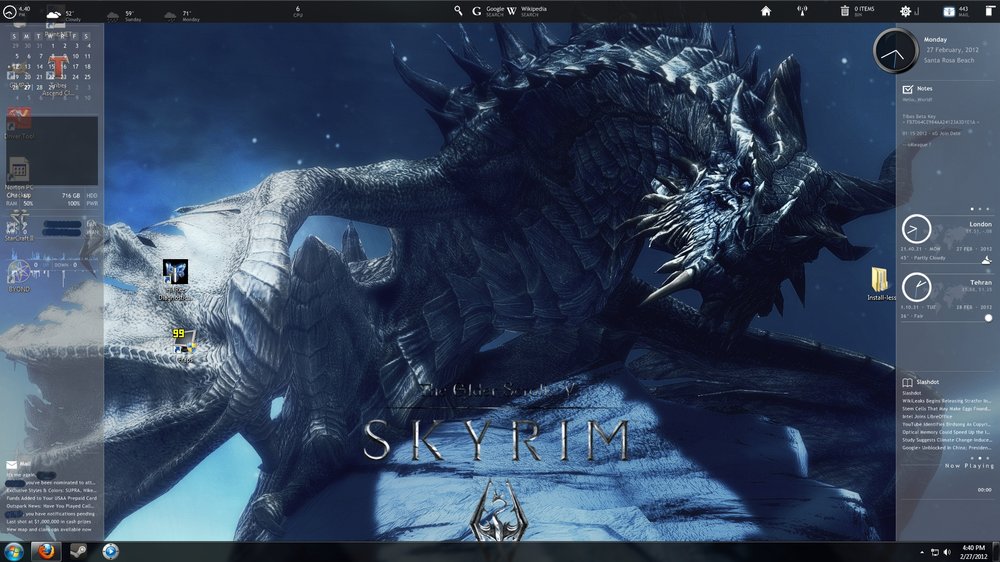Open the Install-less folder on desktop
This screenshot has width=1000, height=562.
(x=881, y=284)
